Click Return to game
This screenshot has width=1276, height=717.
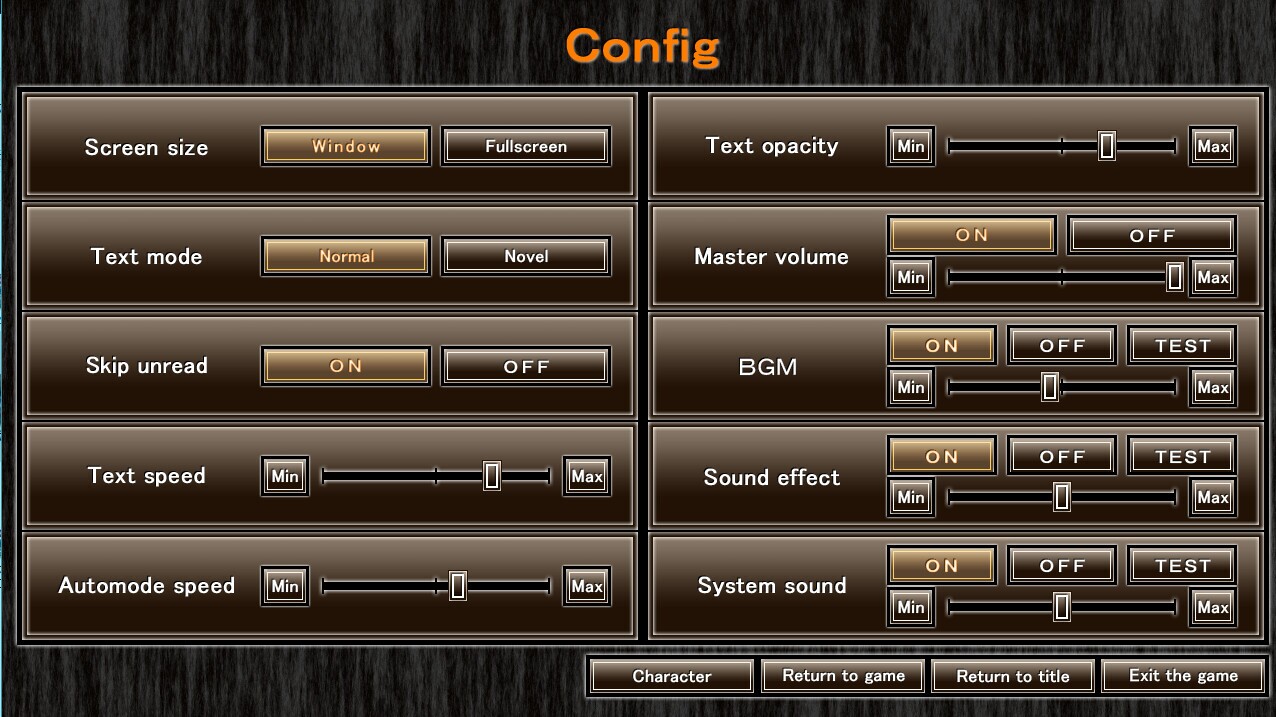[843, 676]
